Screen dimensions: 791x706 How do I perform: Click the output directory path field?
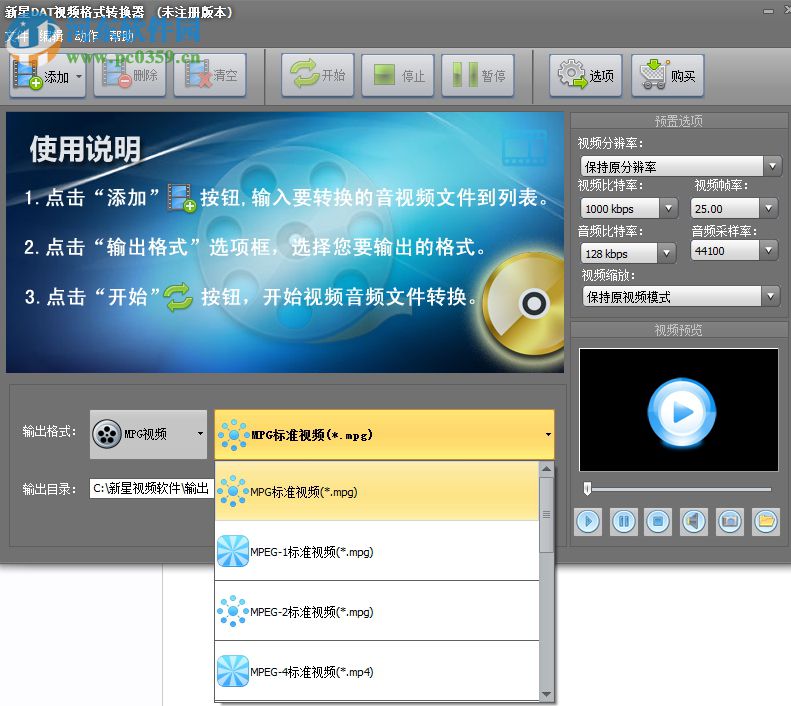(152, 488)
